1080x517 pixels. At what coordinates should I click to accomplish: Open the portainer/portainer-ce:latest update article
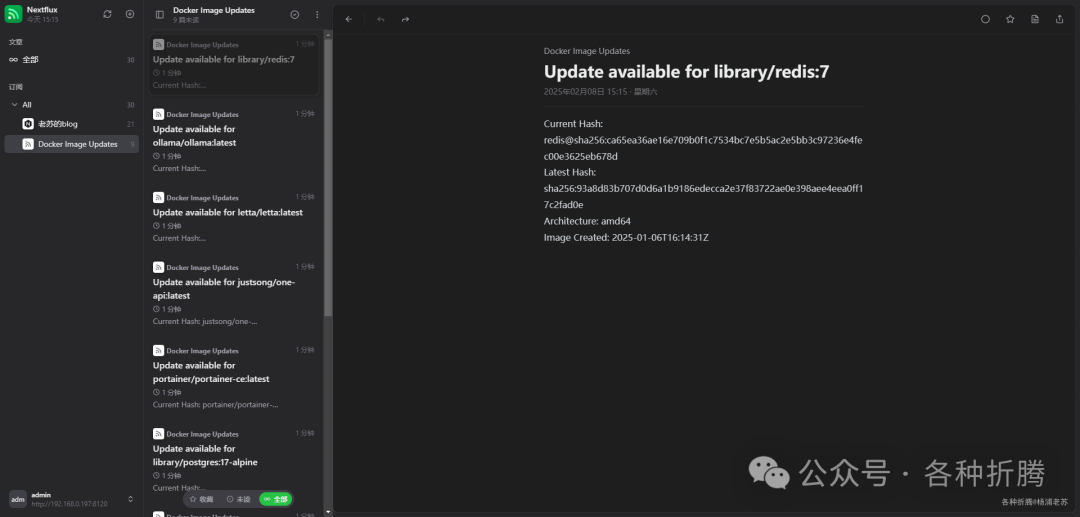coord(233,377)
